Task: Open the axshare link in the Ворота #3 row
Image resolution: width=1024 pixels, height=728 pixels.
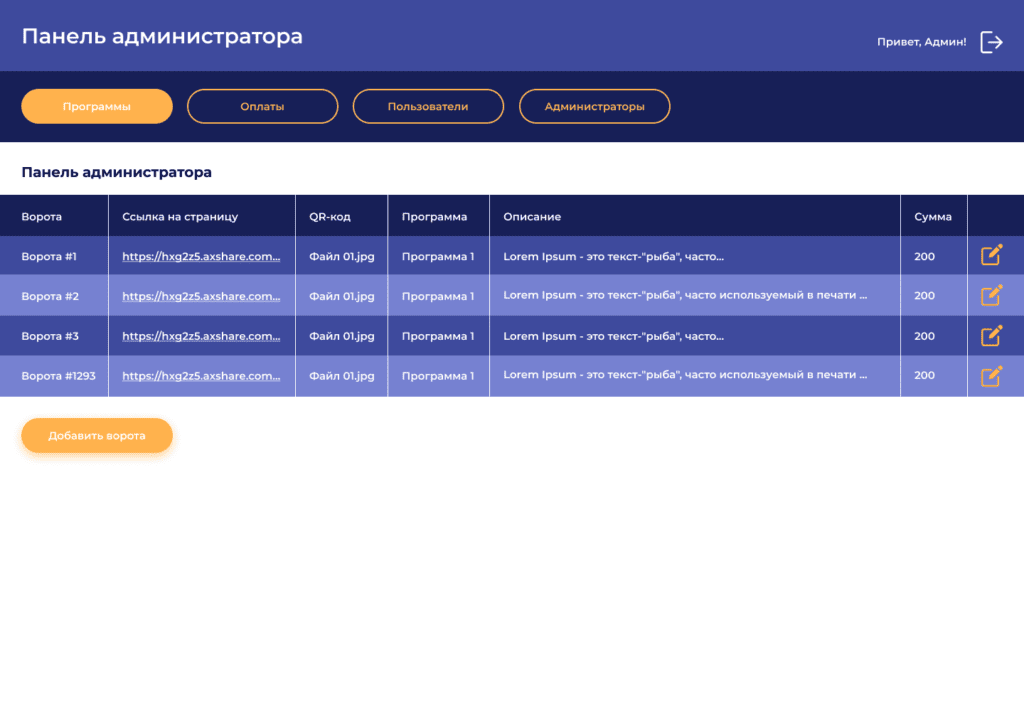Action: (x=201, y=336)
